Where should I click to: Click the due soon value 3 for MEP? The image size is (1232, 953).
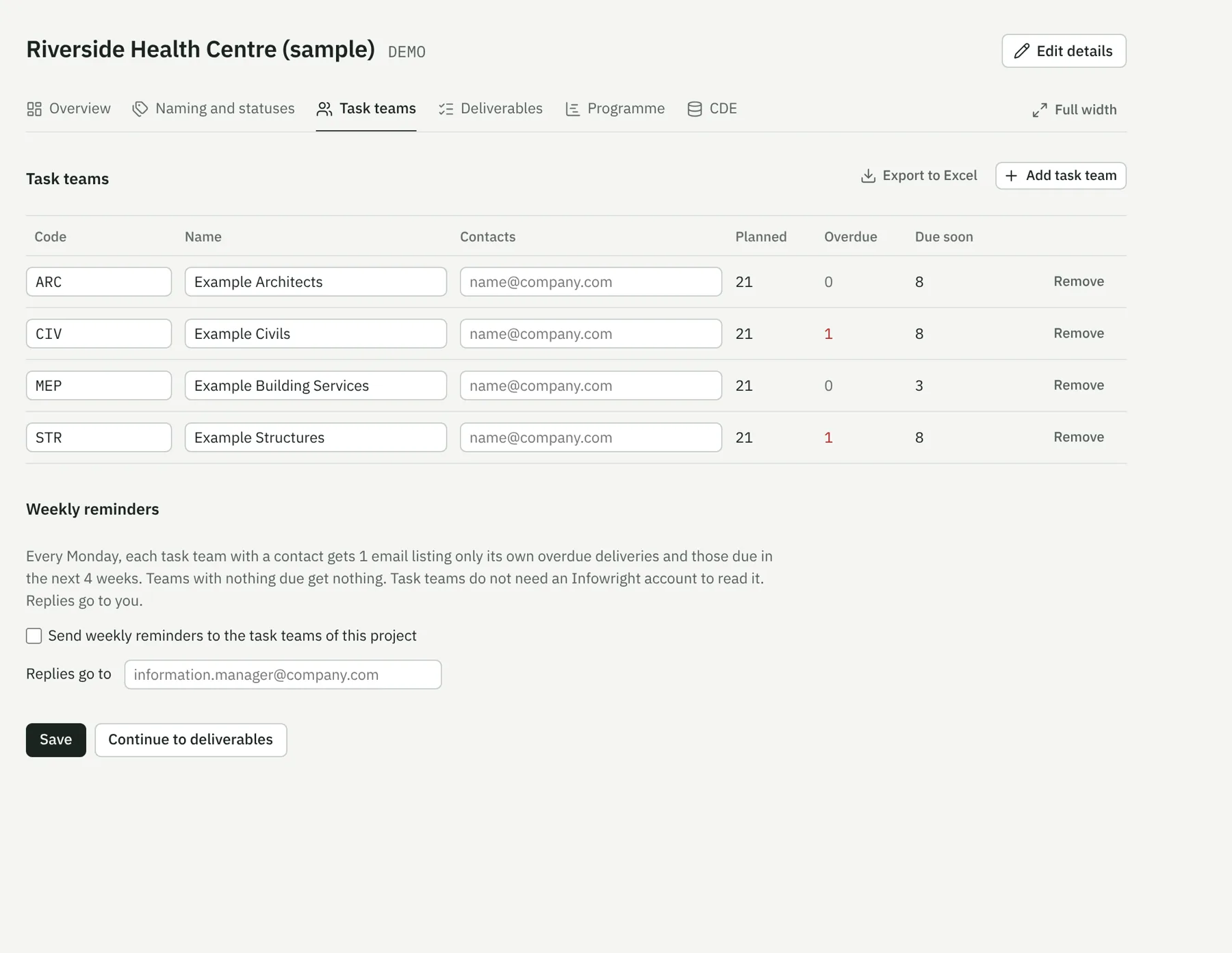(919, 386)
